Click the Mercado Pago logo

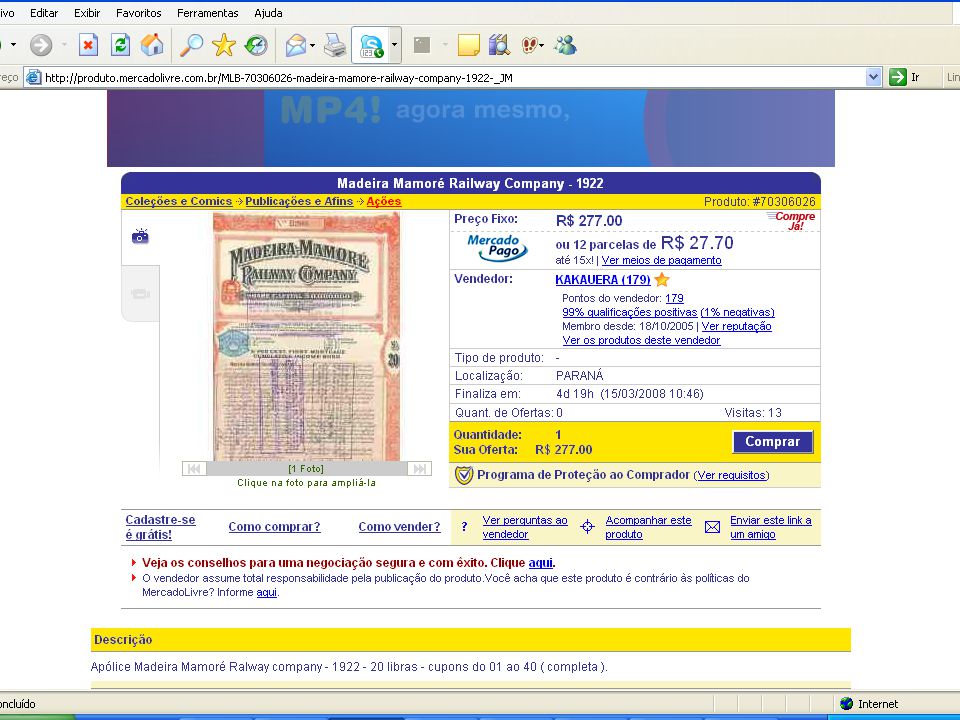[x=497, y=247]
